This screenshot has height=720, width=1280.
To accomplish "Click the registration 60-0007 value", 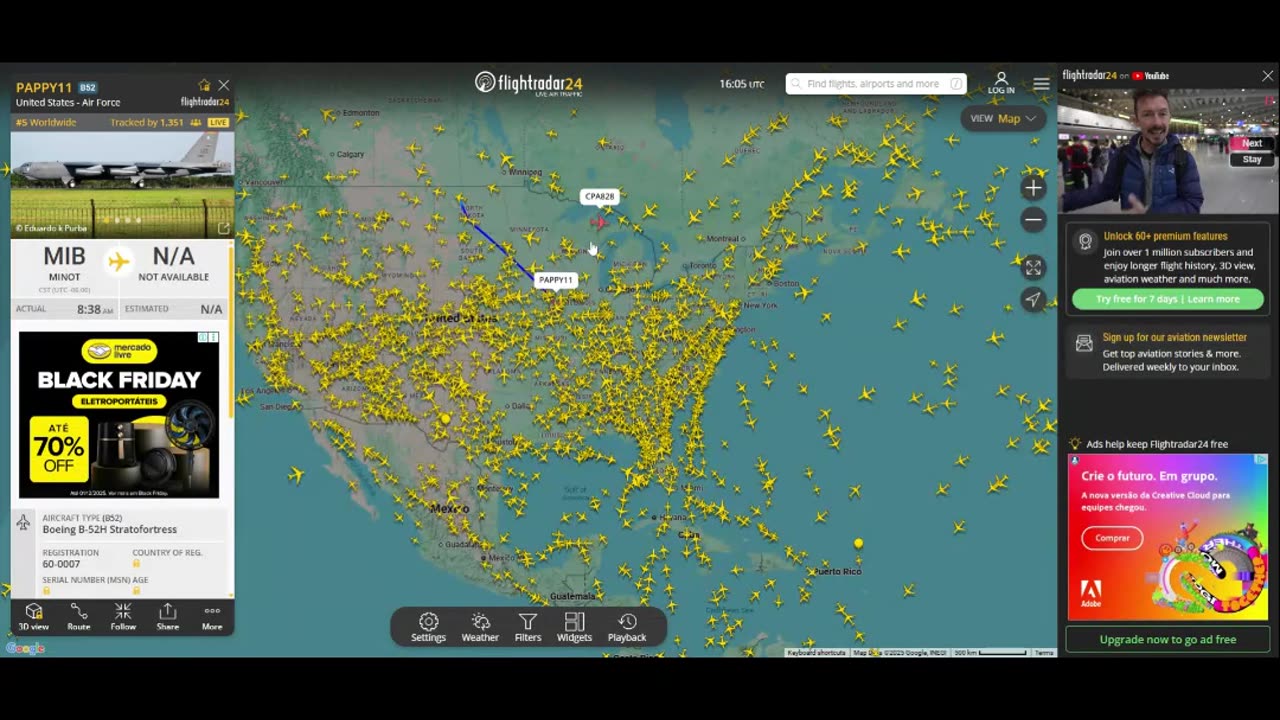I will (x=61, y=564).
